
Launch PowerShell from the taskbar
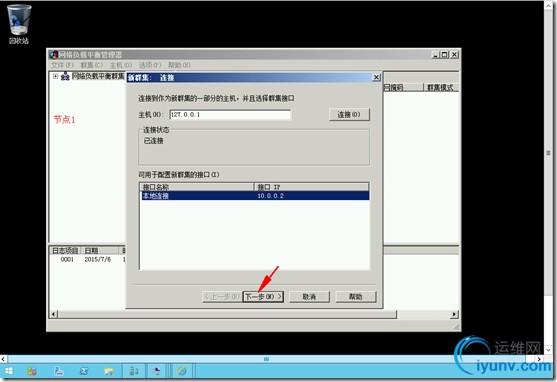[x=84, y=371]
